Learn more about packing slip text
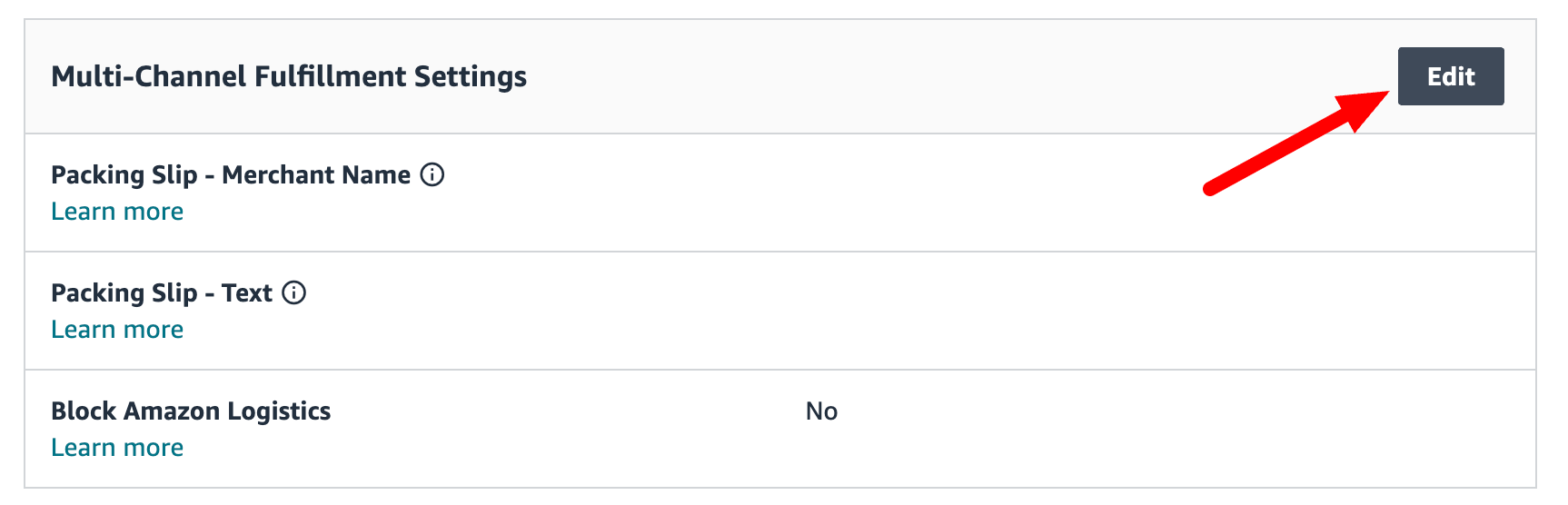 (117, 330)
